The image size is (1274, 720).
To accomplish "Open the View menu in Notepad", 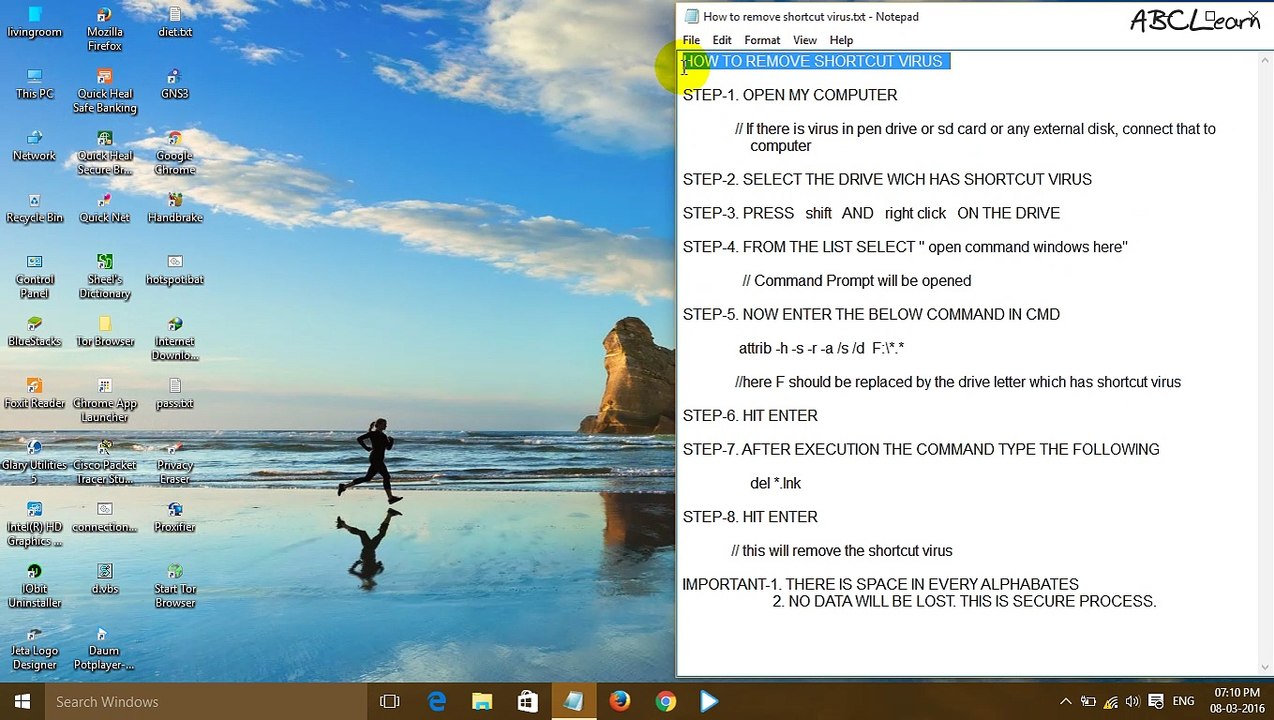I will click(804, 40).
